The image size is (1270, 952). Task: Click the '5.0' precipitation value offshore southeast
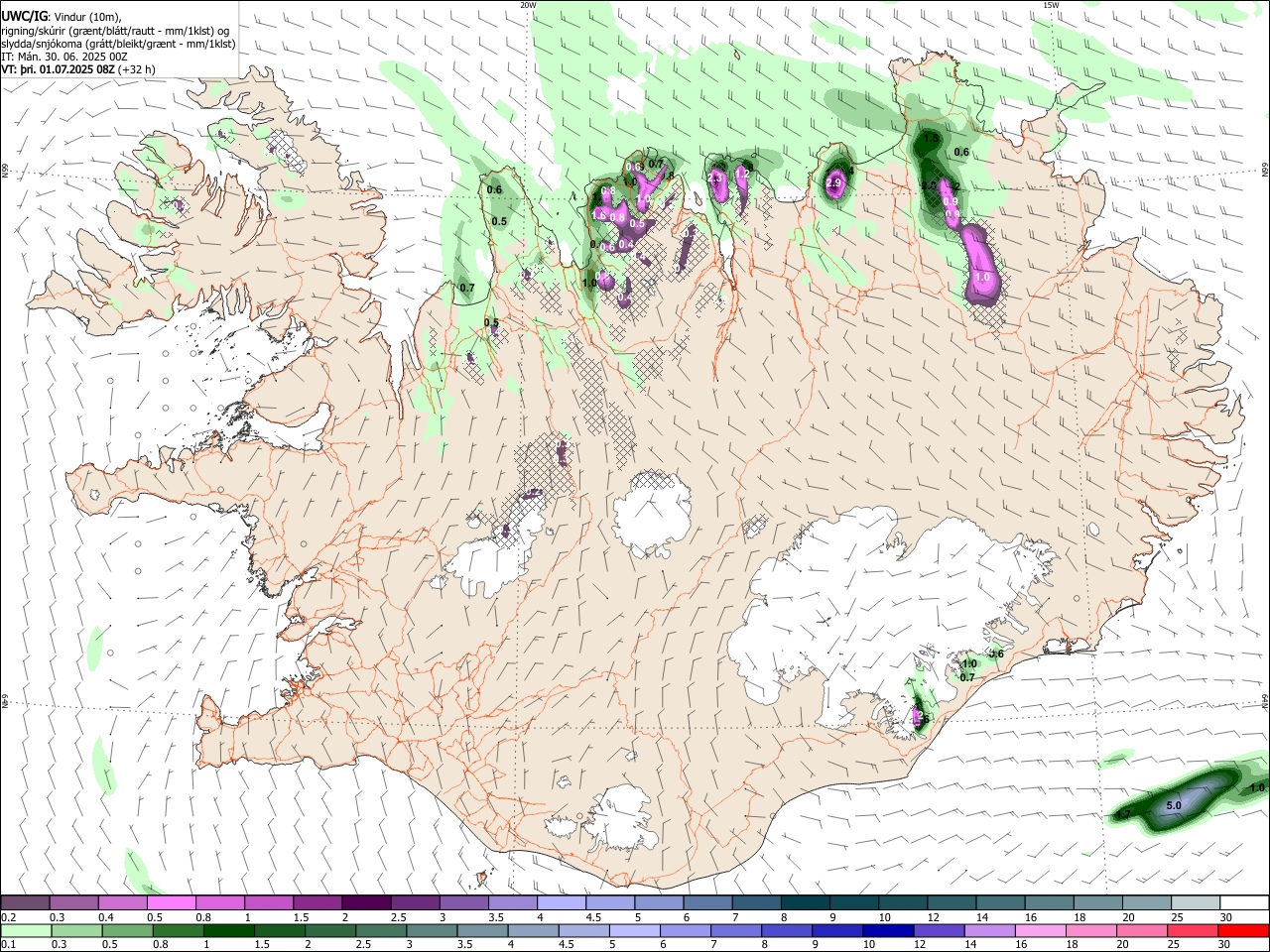click(x=1173, y=805)
